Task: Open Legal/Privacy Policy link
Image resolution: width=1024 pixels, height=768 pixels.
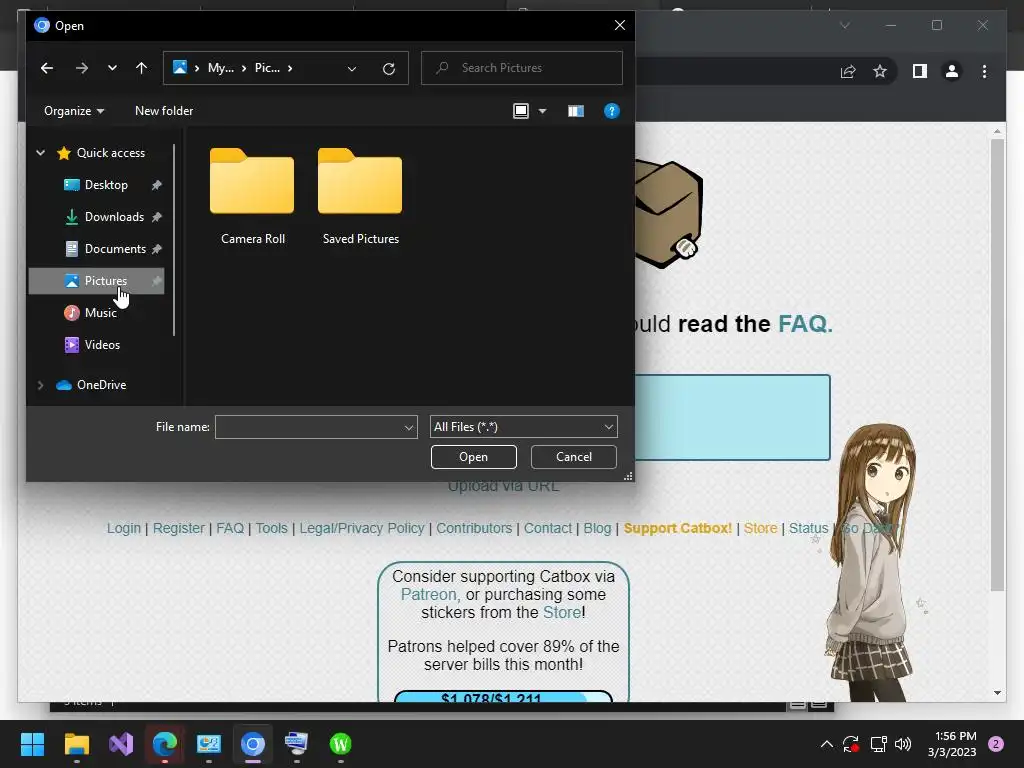Action: tap(362, 528)
